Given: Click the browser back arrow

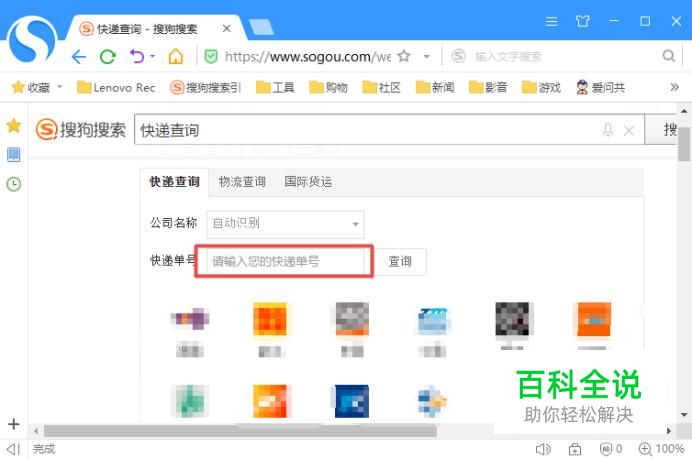Looking at the screenshot, I should pos(79,56).
